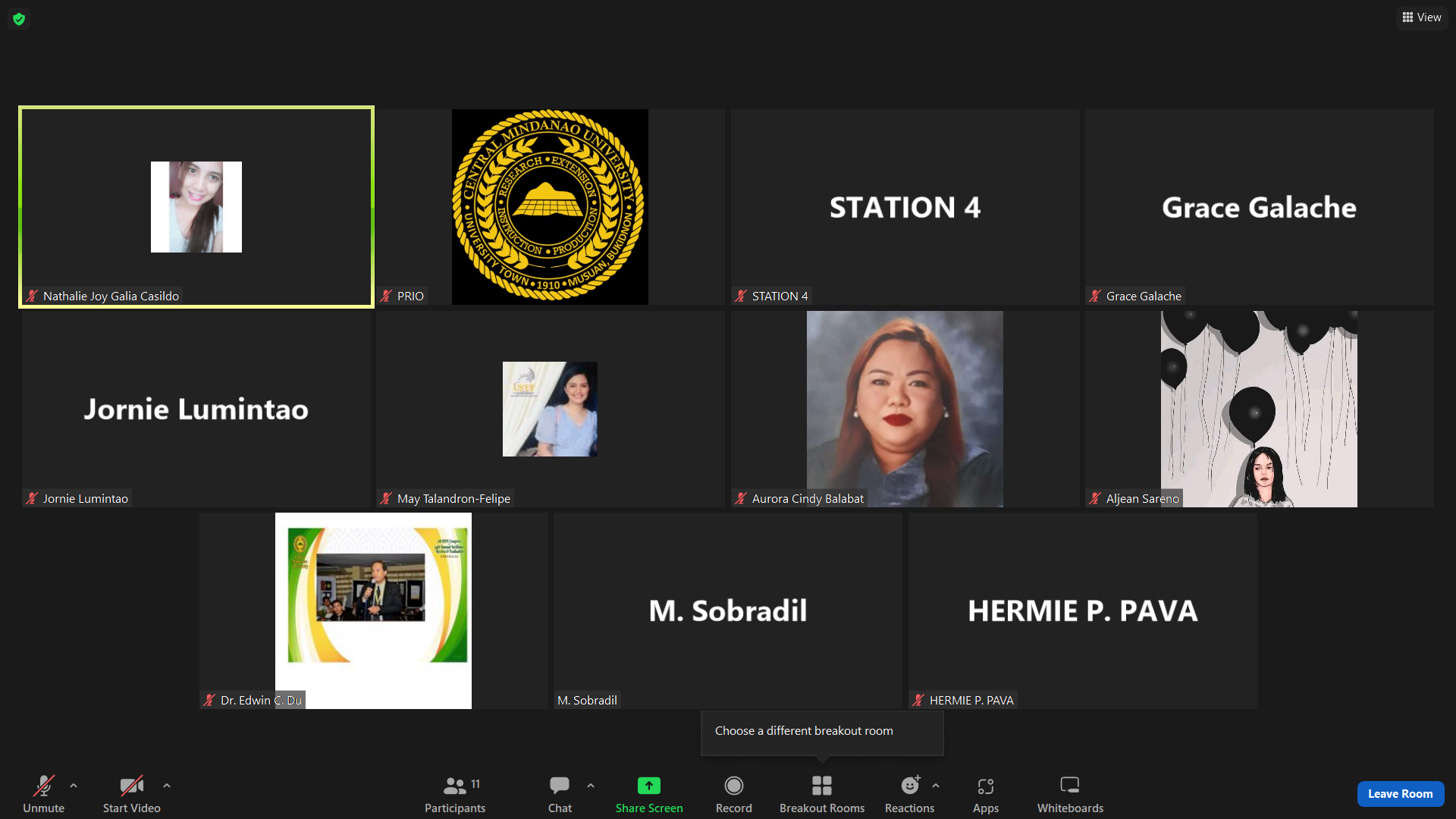Click the Dr. Edwin C. Du video thumbnail

pos(373,610)
